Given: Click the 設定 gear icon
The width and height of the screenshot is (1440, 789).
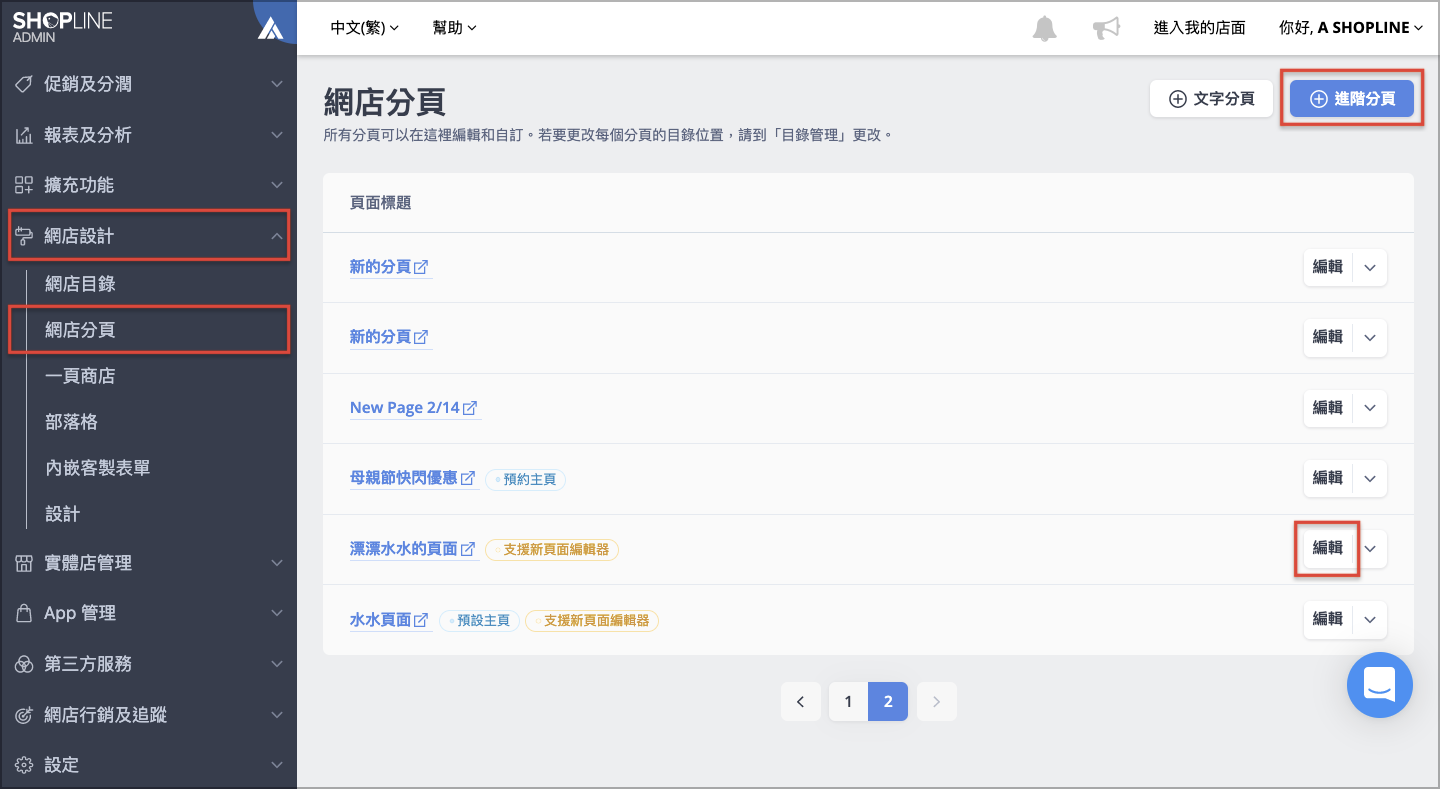Looking at the screenshot, I should coord(23,765).
